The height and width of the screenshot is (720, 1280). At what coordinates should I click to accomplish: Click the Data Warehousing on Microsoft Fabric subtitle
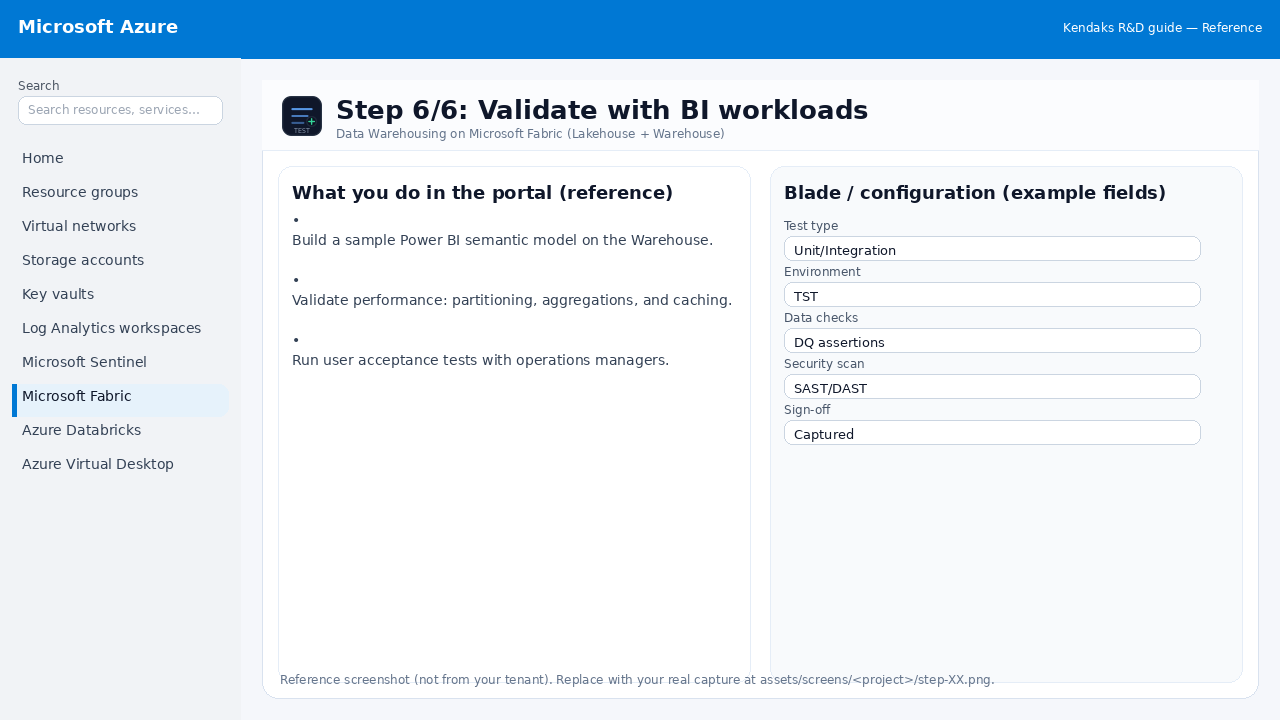[x=530, y=133]
